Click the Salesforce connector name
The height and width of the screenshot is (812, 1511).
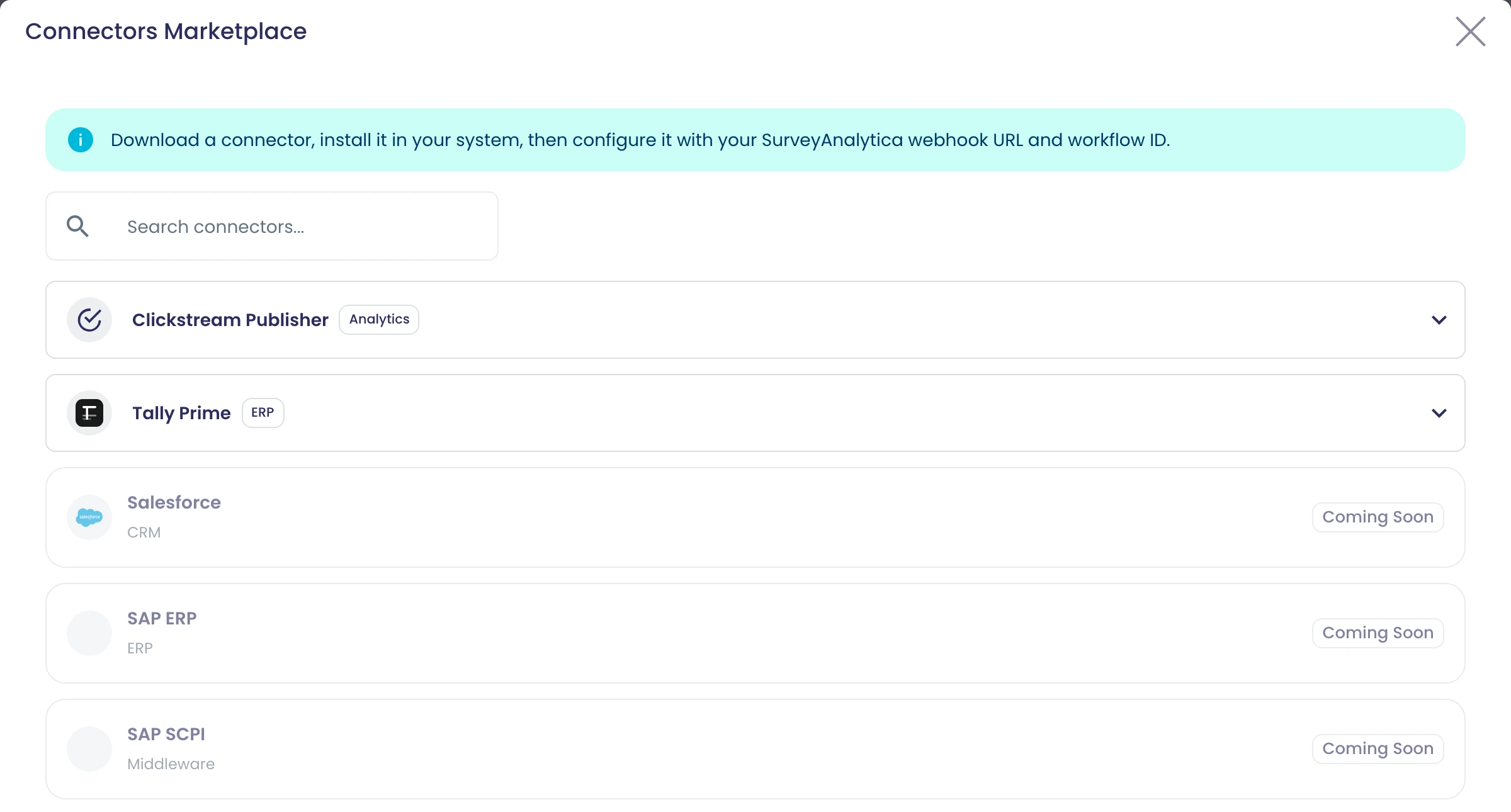(174, 502)
